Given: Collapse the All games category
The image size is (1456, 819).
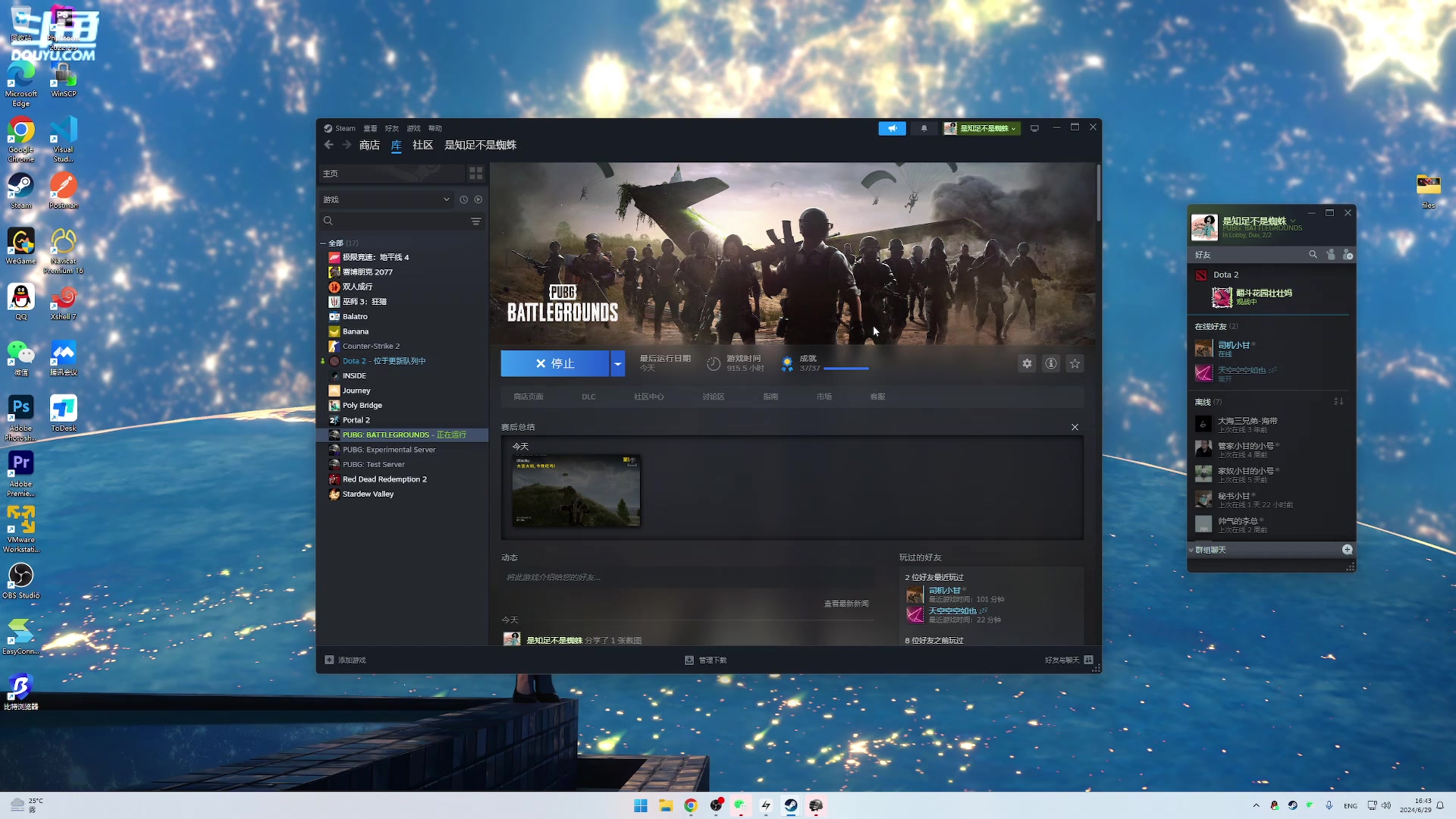Looking at the screenshot, I should click(x=323, y=243).
